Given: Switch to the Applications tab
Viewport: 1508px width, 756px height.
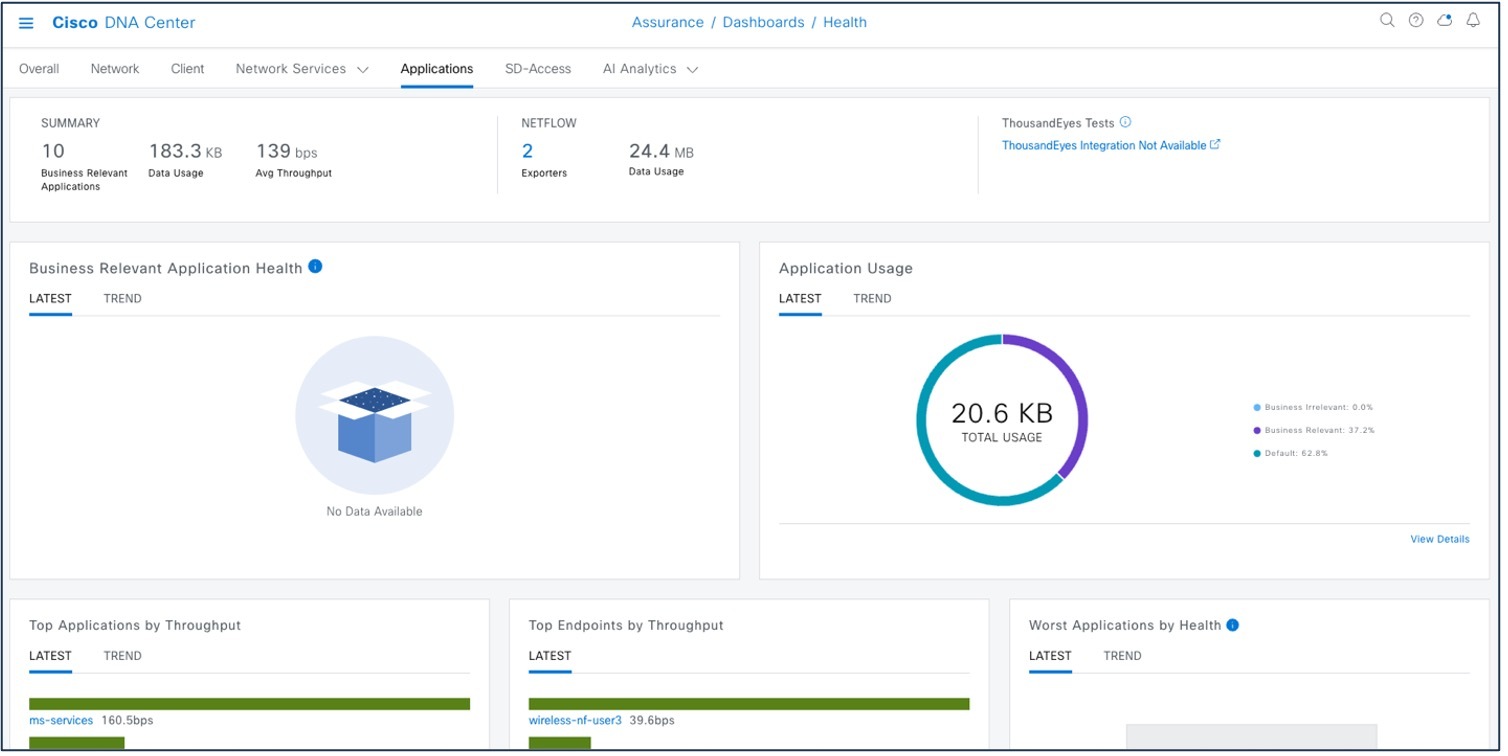Looking at the screenshot, I should click(x=437, y=68).
